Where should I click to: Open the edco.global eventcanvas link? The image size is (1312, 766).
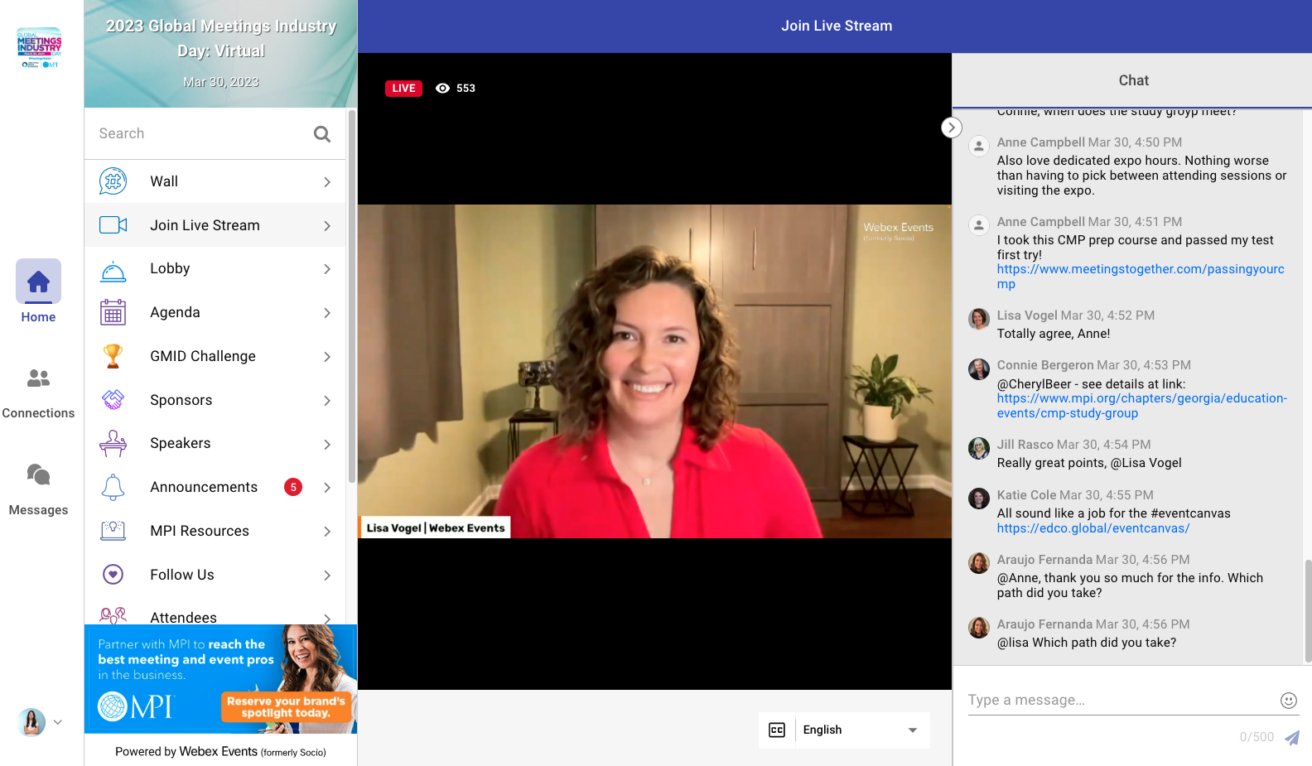coord(1093,528)
